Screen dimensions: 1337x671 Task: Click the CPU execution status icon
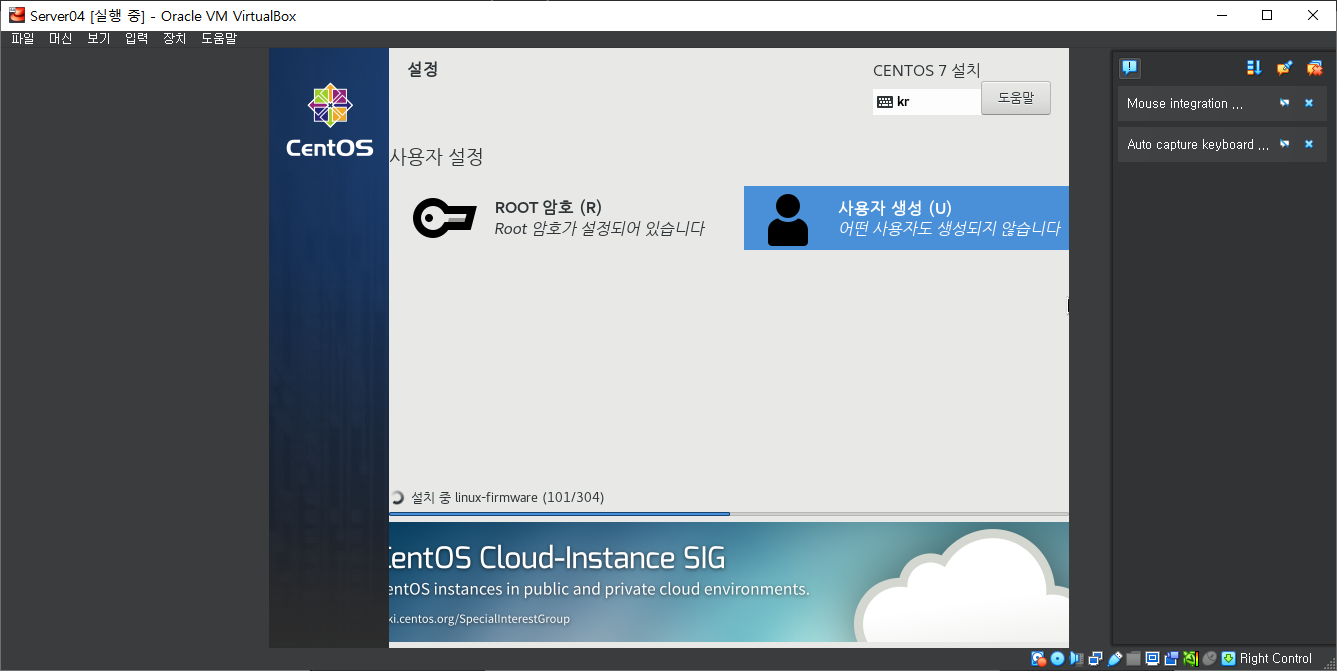pos(1190,658)
